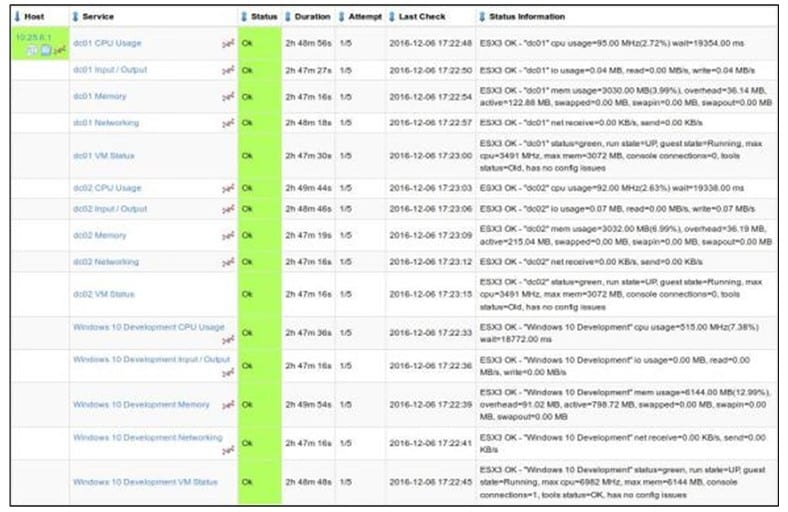Image resolution: width=788 pixels, height=512 pixels.
Task: Click the OK status cell for dc01 CPU Usage
Action: pyautogui.click(x=260, y=43)
